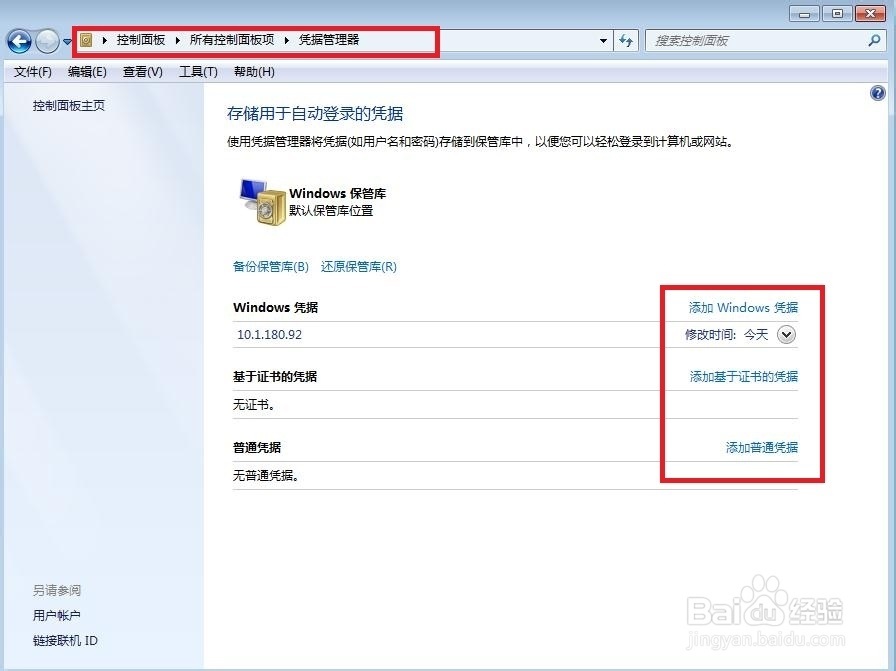This screenshot has height=671, width=896.
Task: Select 凭据管理器 breadcrumb segment
Action: (329, 40)
